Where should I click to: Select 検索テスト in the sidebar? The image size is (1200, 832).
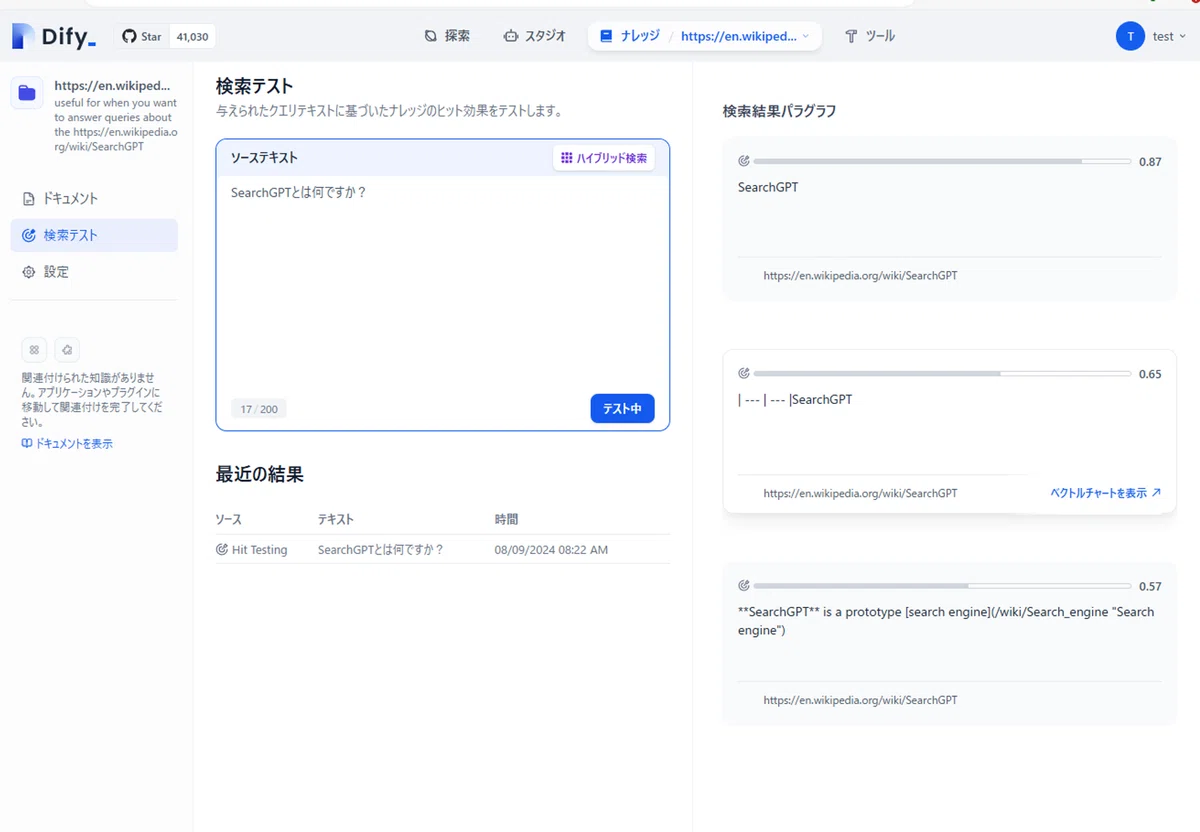[x=94, y=235]
